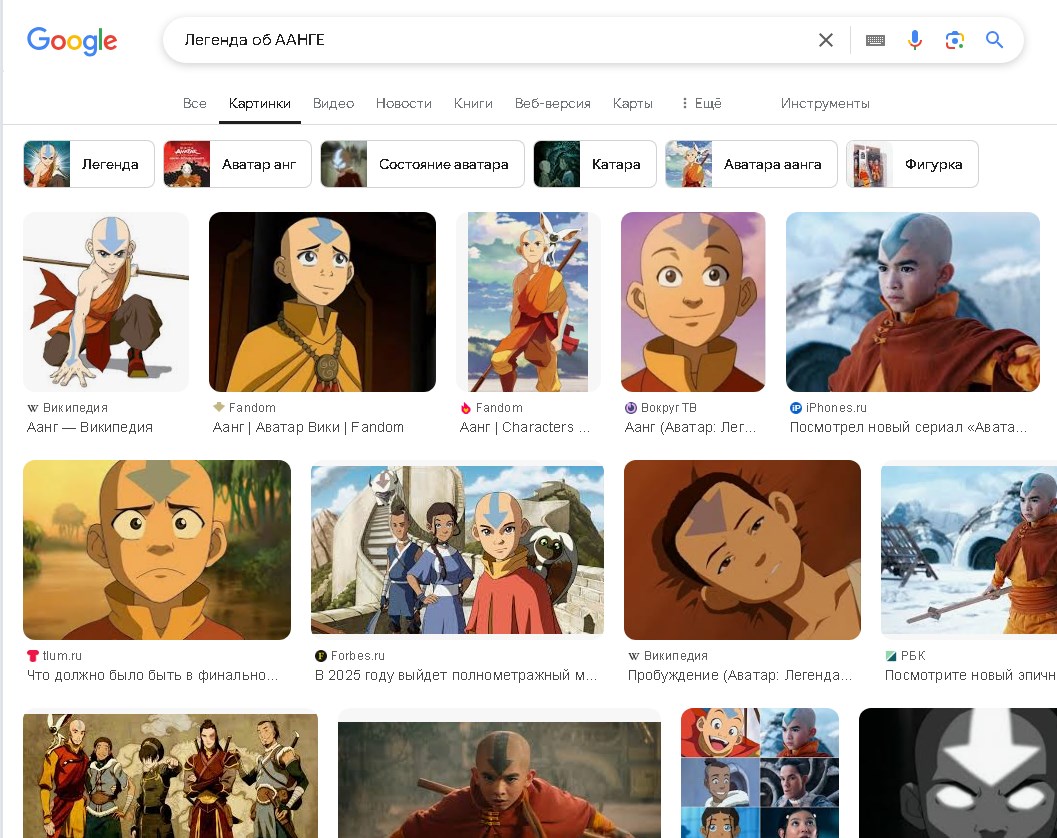Screen dimensions: 1057x838
Task: Open the Вокруг ТВ Aang portrait image
Action: pyautogui.click(x=693, y=301)
